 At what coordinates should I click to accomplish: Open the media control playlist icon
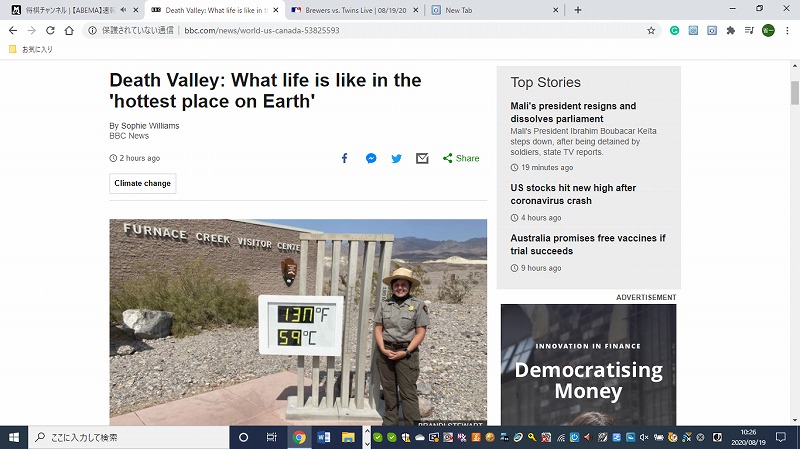[749, 31]
